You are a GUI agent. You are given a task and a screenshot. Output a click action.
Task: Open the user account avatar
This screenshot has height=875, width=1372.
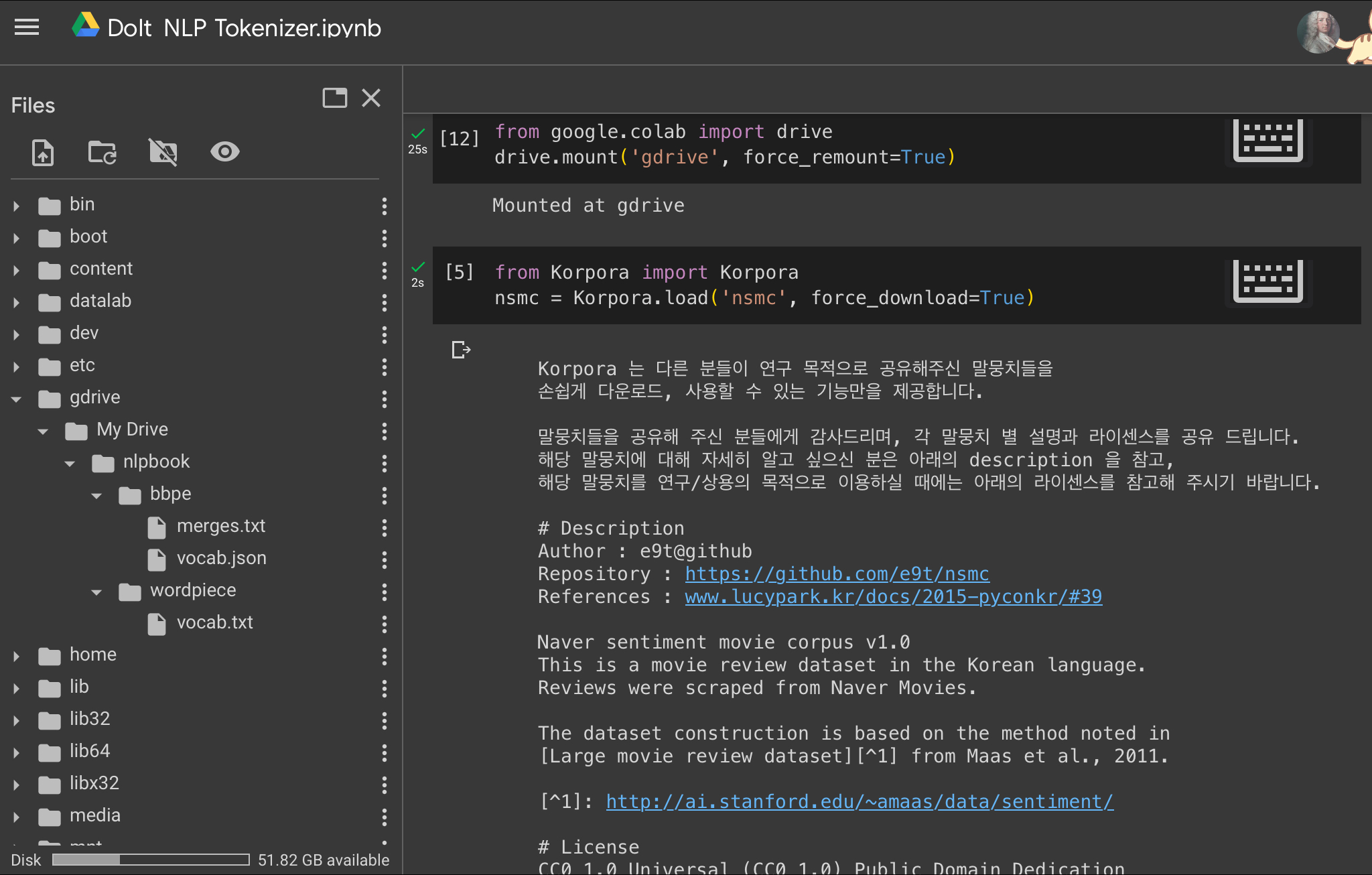tap(1318, 31)
